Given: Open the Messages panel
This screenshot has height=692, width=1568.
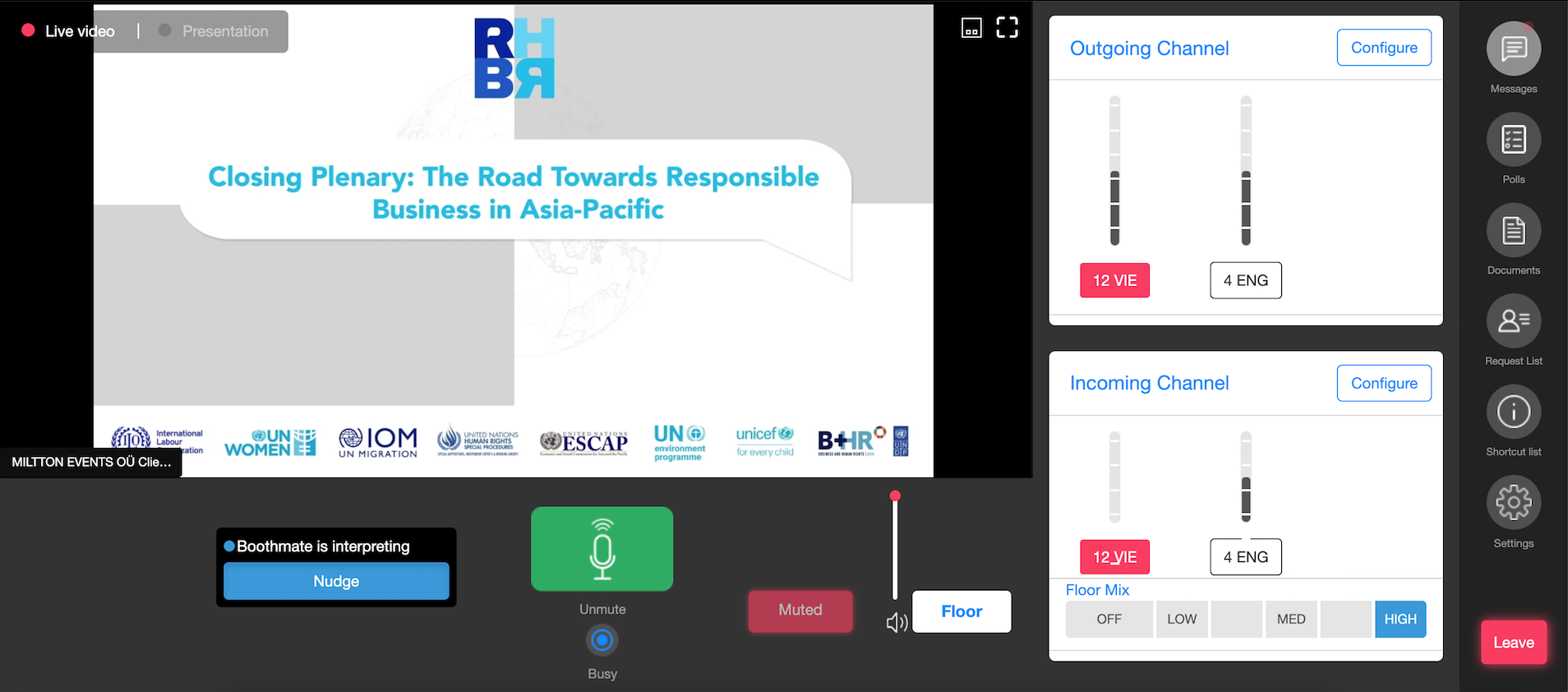Looking at the screenshot, I should click(x=1513, y=49).
